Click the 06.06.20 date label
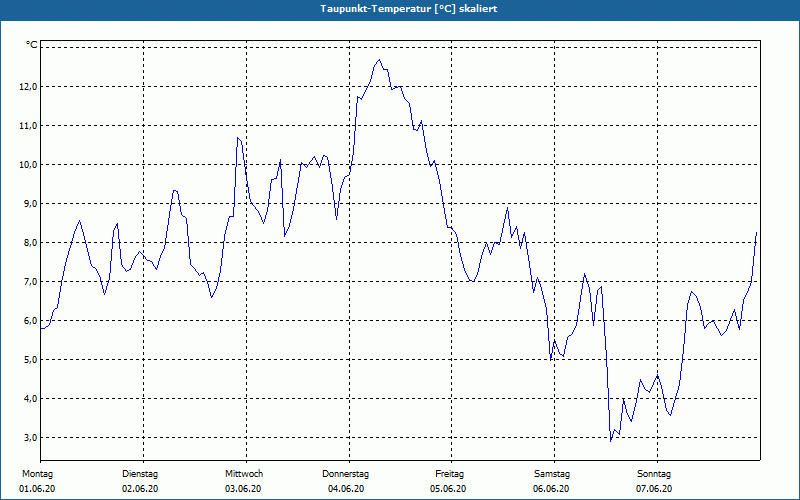The image size is (800, 500). point(551,489)
